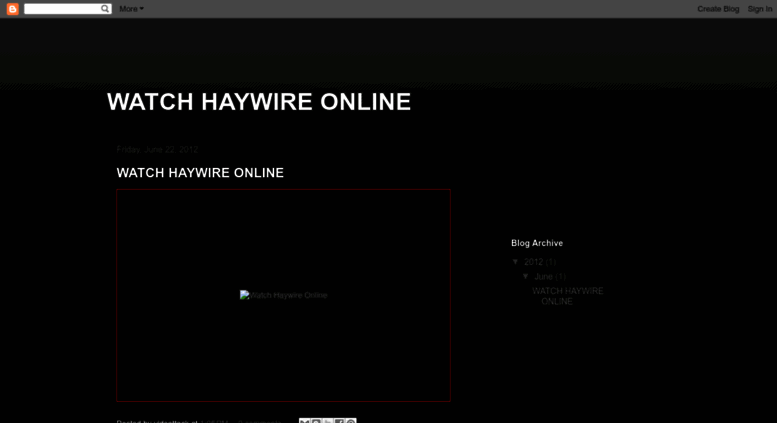Click the Create Blog link
The height and width of the screenshot is (423, 777).
click(x=718, y=9)
